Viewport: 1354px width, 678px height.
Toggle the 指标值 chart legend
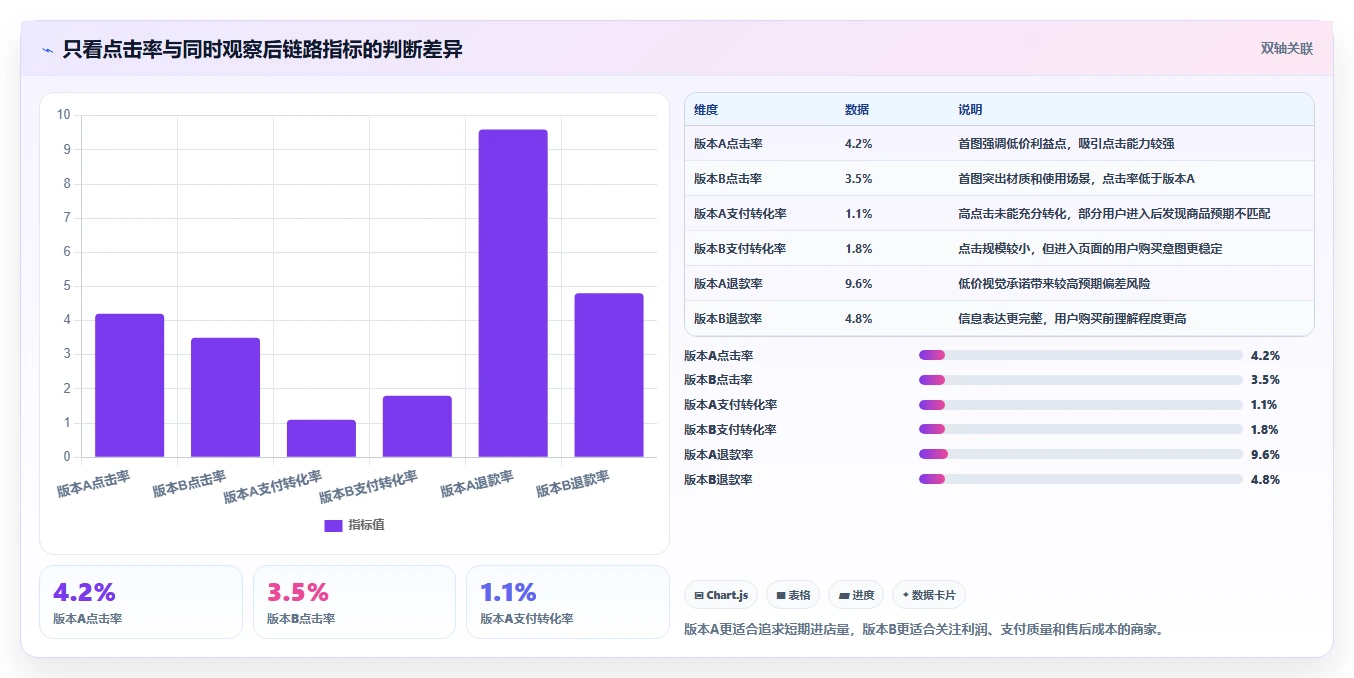354,525
